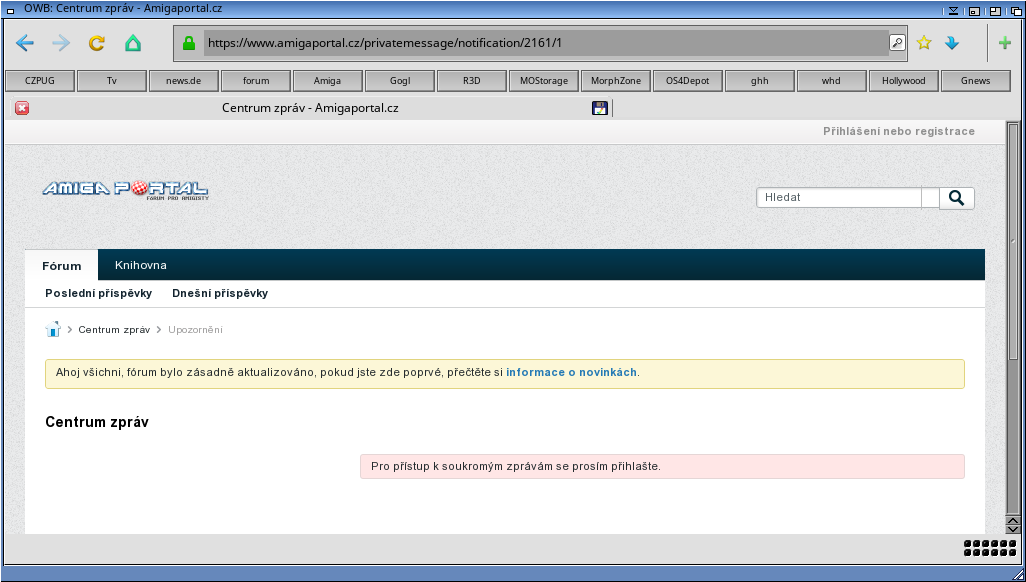Image resolution: width=1026 pixels, height=582 pixels.
Task: Click into the Hledat search field
Action: click(x=839, y=198)
